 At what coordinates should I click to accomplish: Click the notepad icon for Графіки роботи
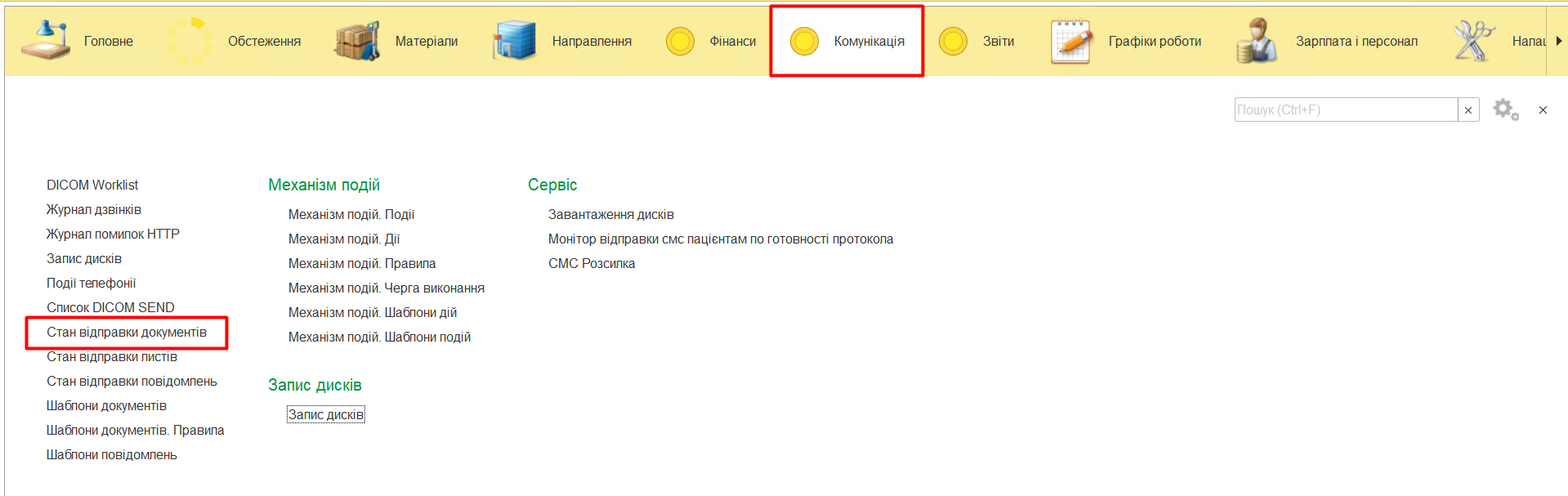(1070, 41)
